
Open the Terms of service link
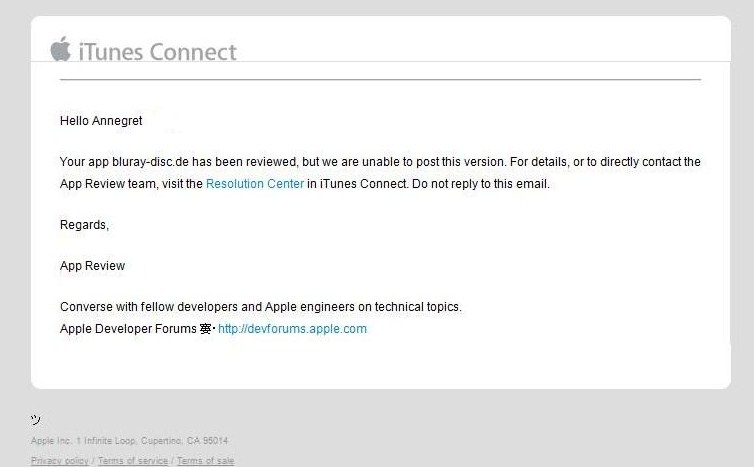pos(133,461)
